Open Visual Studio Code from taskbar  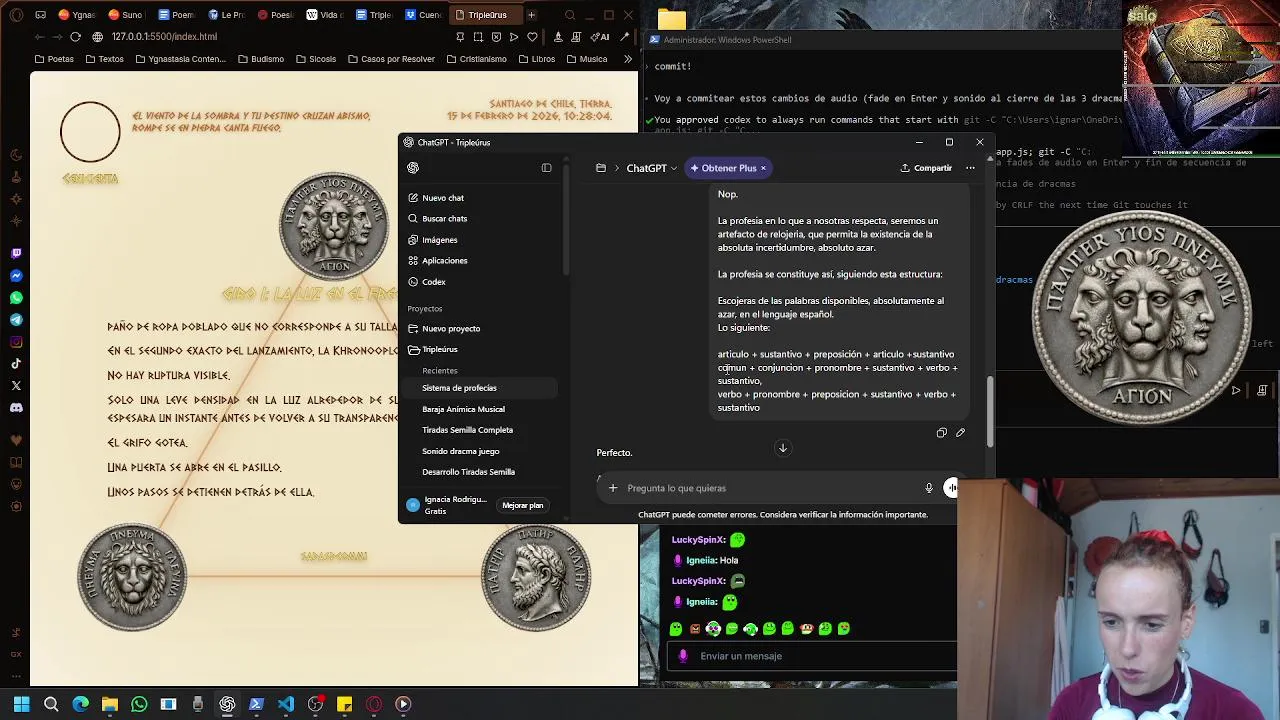click(285, 704)
